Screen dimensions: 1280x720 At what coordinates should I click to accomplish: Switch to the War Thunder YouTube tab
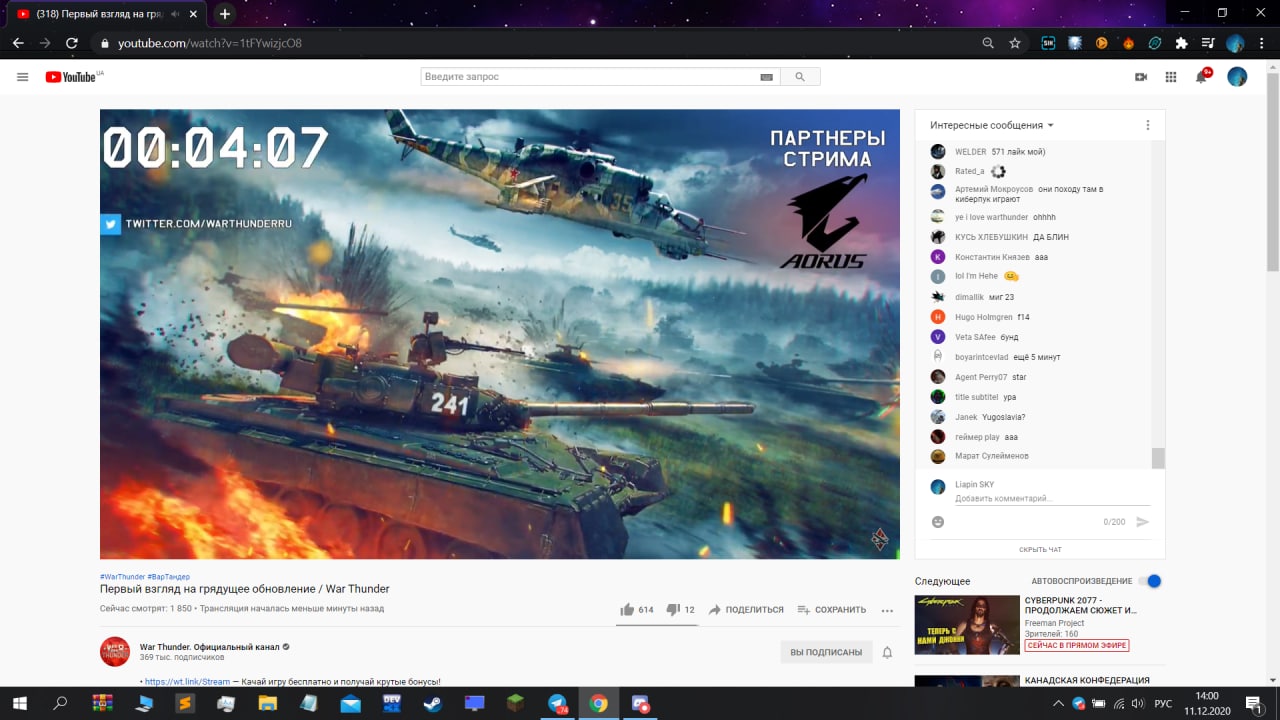tap(105, 14)
